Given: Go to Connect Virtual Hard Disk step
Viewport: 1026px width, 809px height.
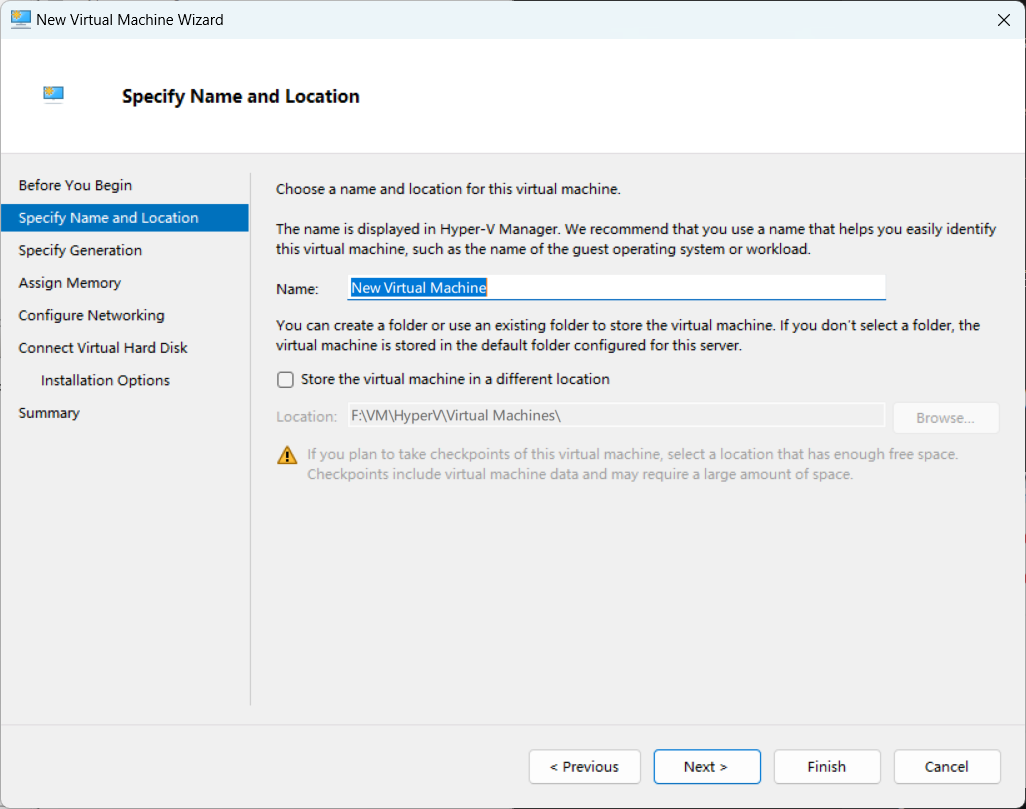Looking at the screenshot, I should tap(103, 348).
